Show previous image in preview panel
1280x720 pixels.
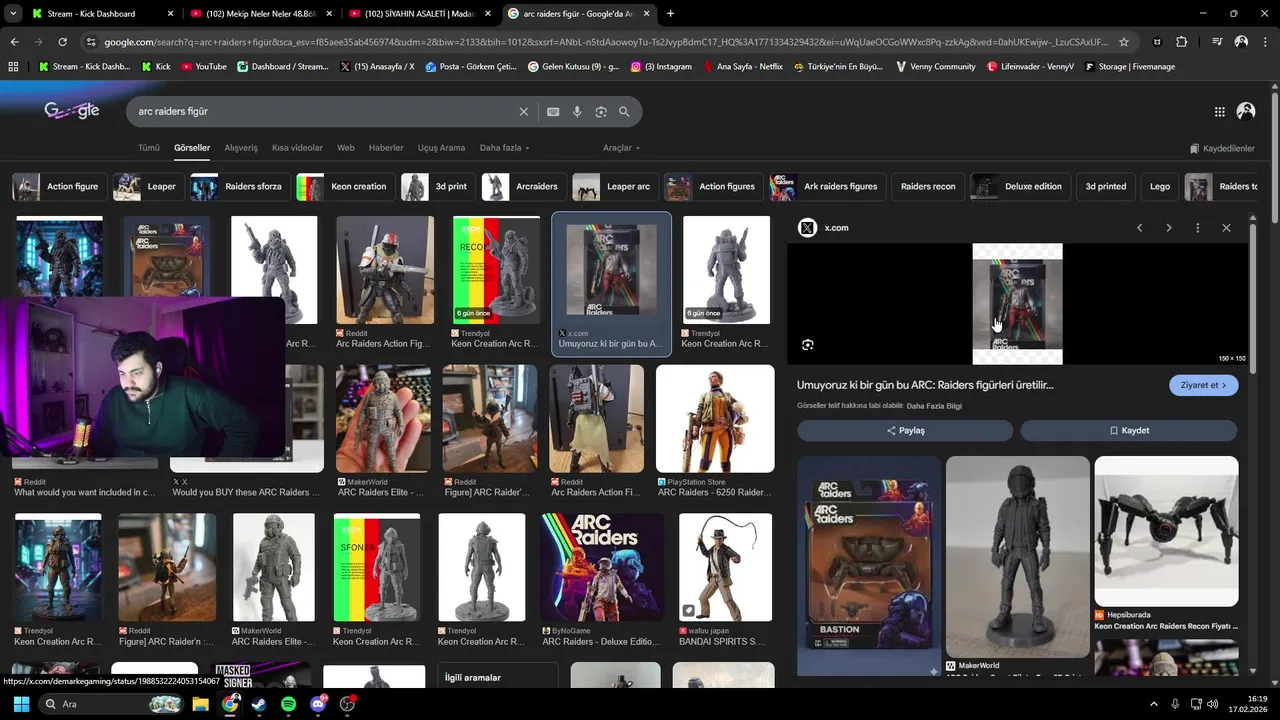click(1139, 228)
